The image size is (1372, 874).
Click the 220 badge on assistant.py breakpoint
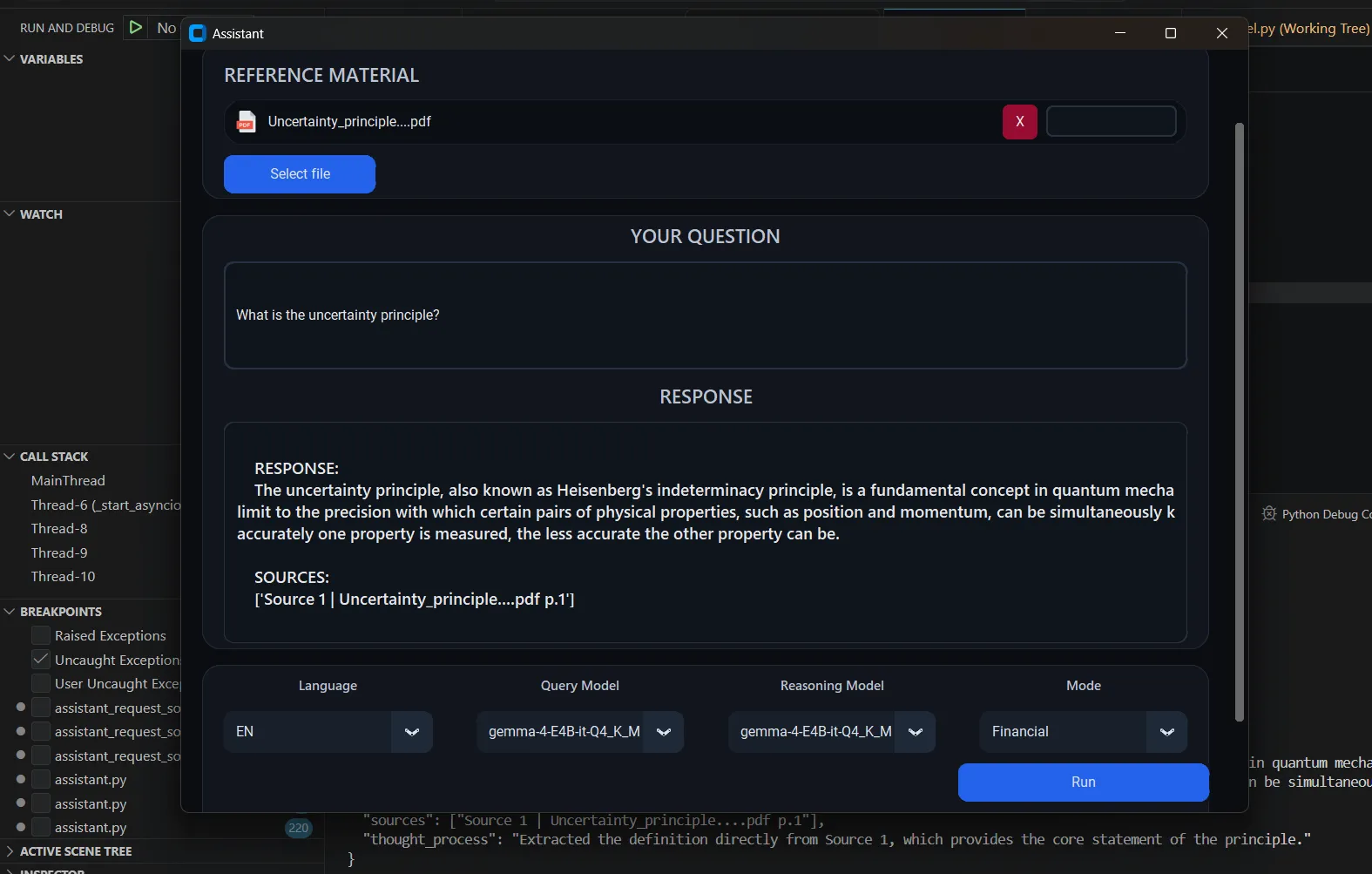click(x=299, y=828)
